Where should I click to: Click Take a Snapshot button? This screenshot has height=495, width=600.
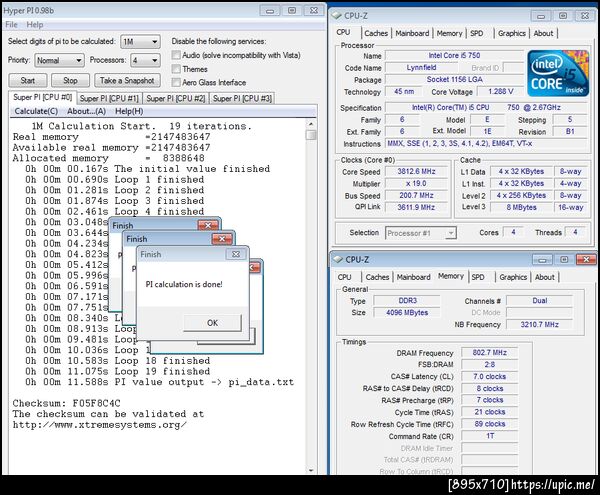[x=127, y=80]
